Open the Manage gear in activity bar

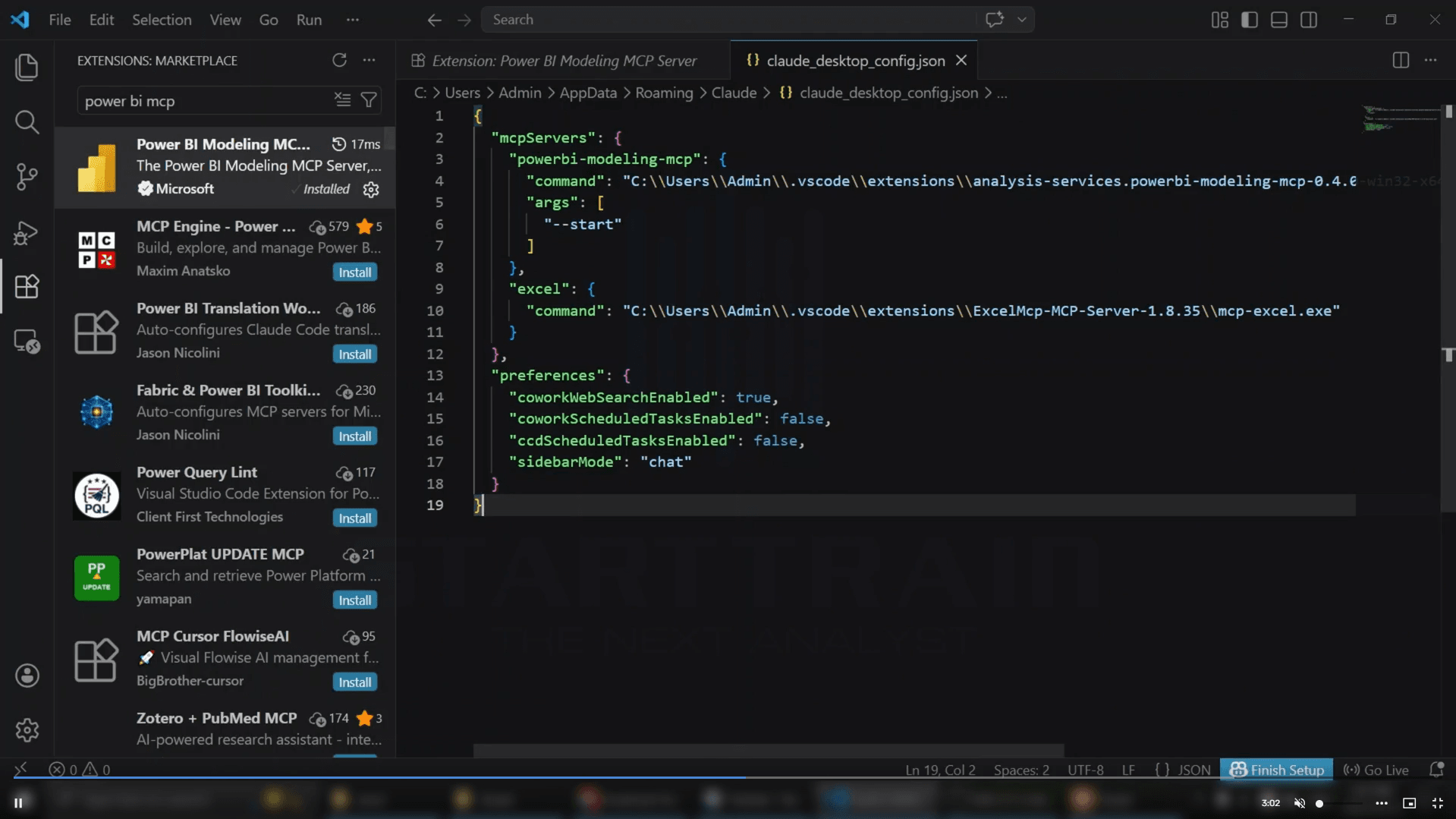27,730
